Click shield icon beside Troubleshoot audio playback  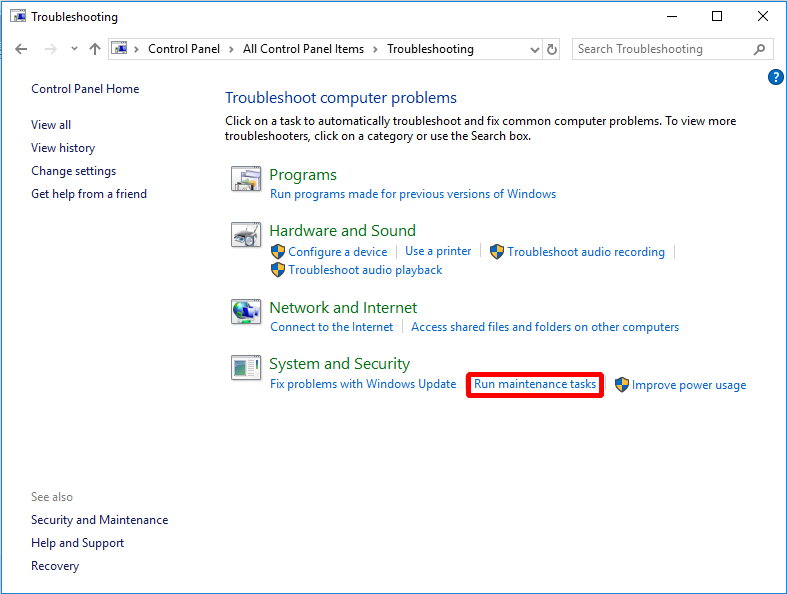(278, 270)
